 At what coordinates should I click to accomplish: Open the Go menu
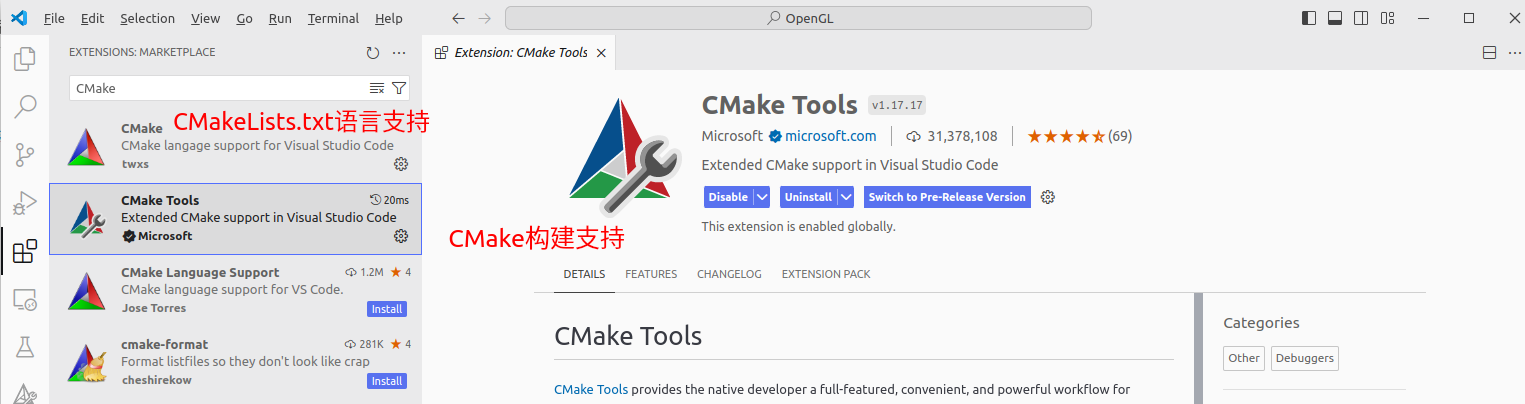pos(245,18)
